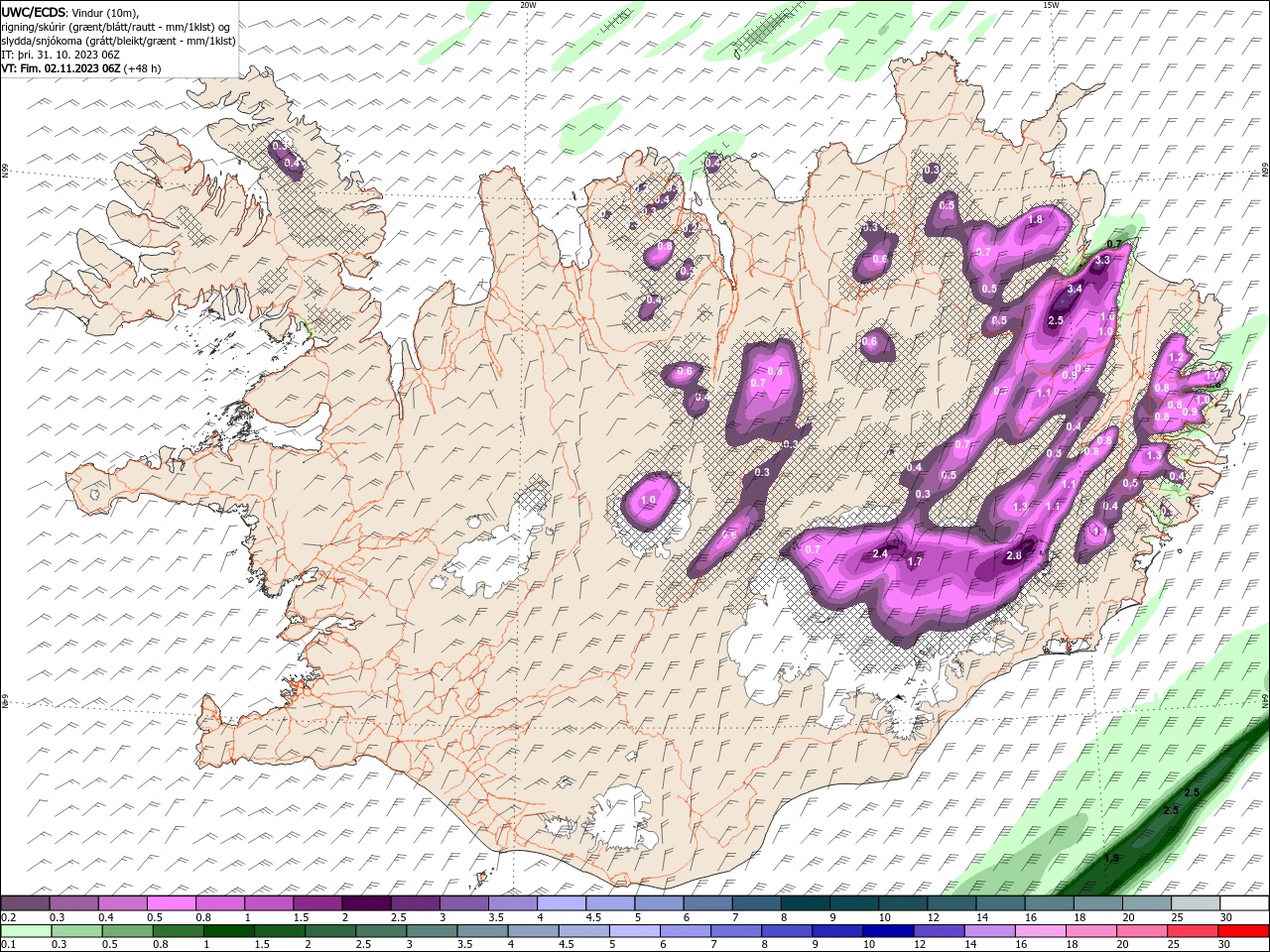Click the 15W longitude label
The width and height of the screenshot is (1270, 952).
tap(1052, 5)
